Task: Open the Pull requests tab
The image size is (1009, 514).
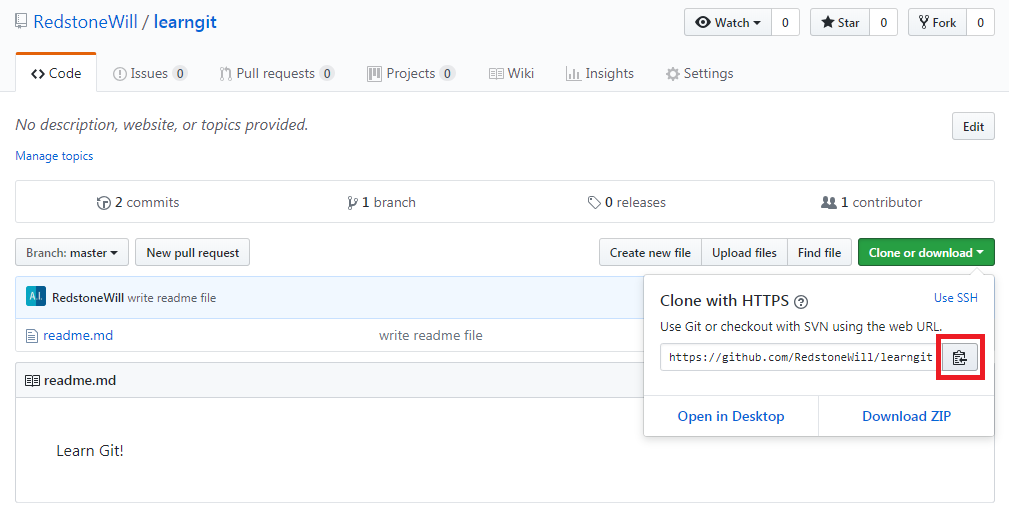Action: tap(277, 73)
